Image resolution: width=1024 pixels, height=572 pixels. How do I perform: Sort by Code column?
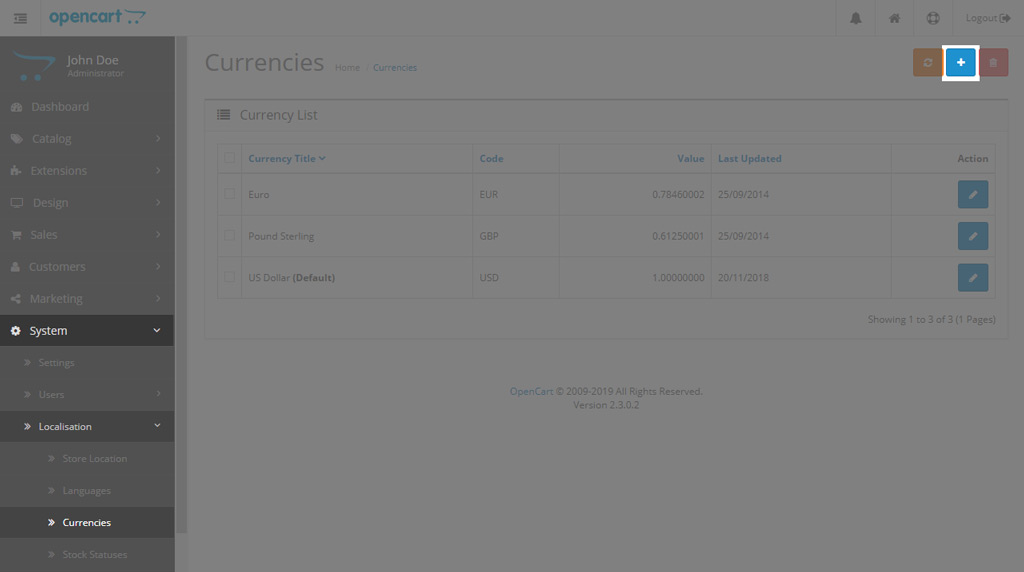(x=491, y=159)
